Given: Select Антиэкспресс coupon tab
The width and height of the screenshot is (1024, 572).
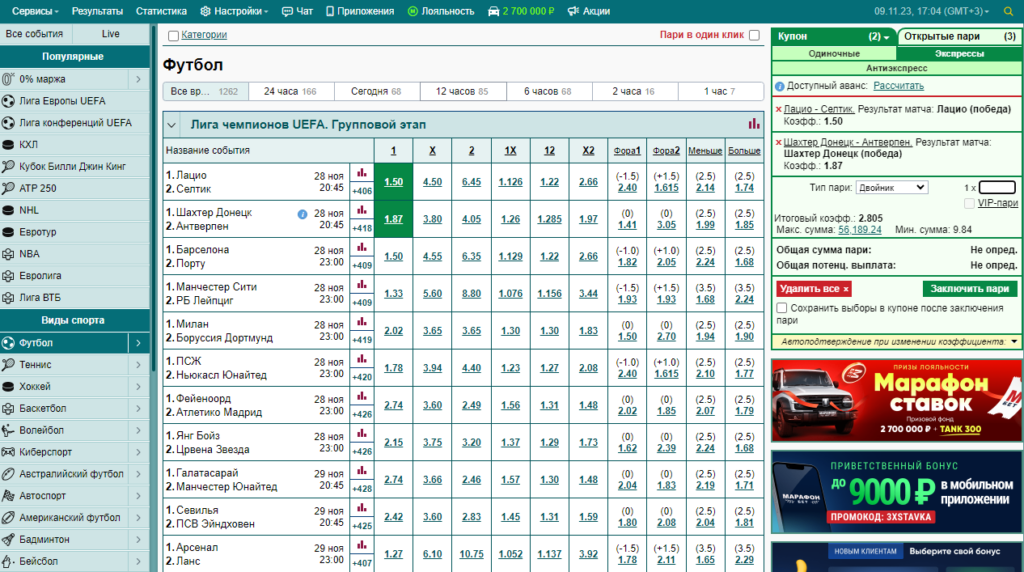Looking at the screenshot, I should click(897, 68).
